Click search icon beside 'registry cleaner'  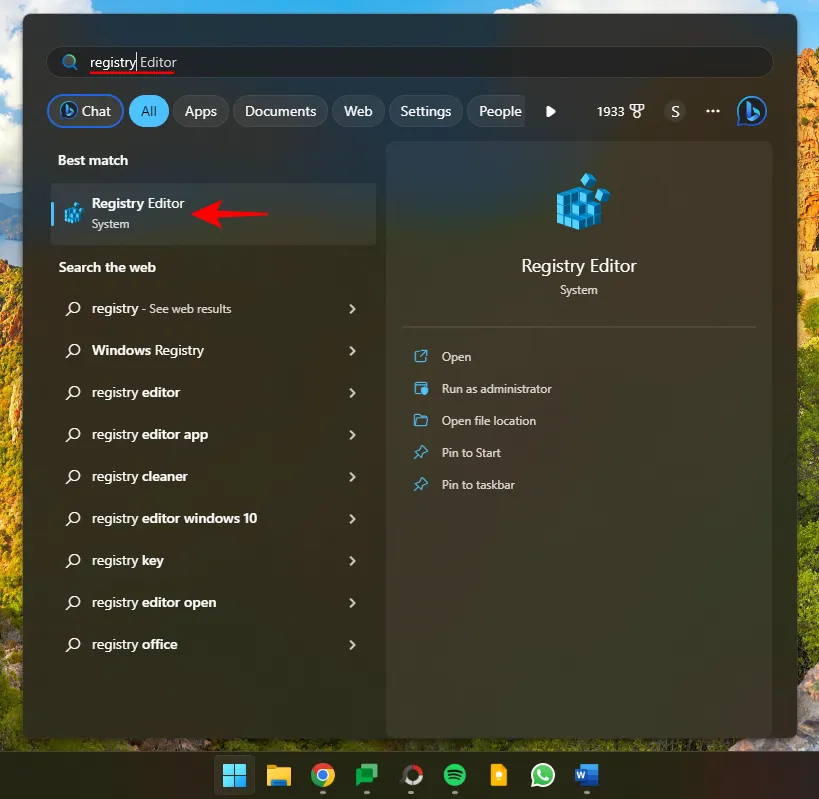(73, 476)
